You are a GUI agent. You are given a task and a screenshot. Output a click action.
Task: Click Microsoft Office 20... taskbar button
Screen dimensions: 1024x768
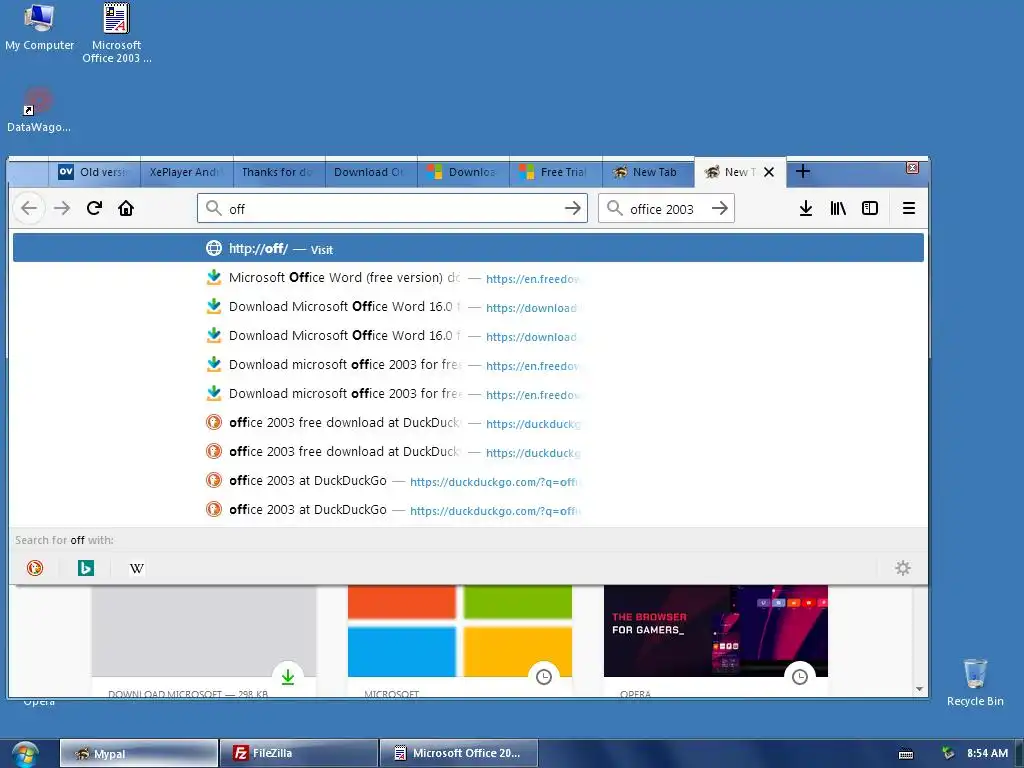point(459,754)
